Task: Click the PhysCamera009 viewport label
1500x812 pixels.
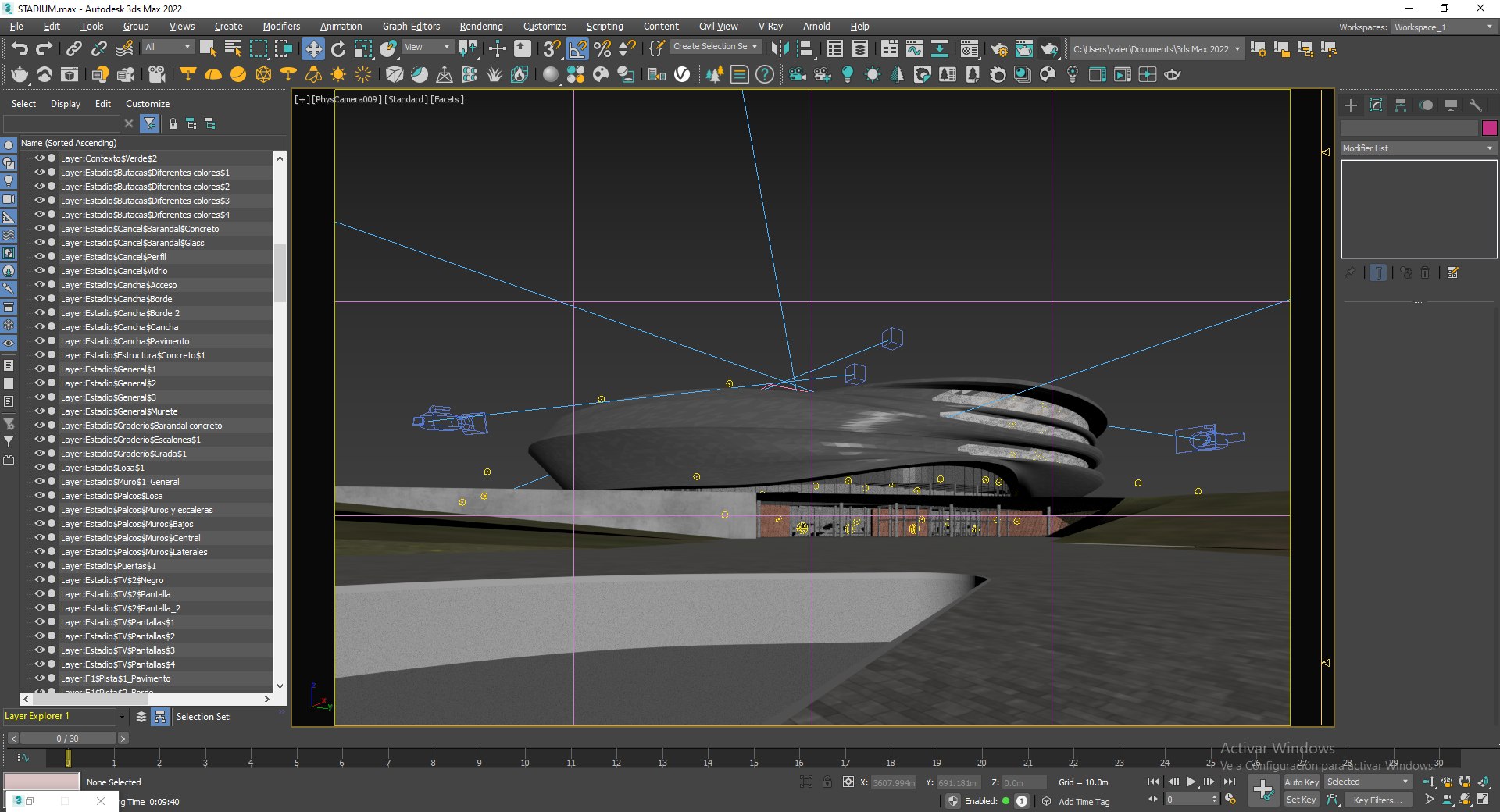Action: point(348,99)
